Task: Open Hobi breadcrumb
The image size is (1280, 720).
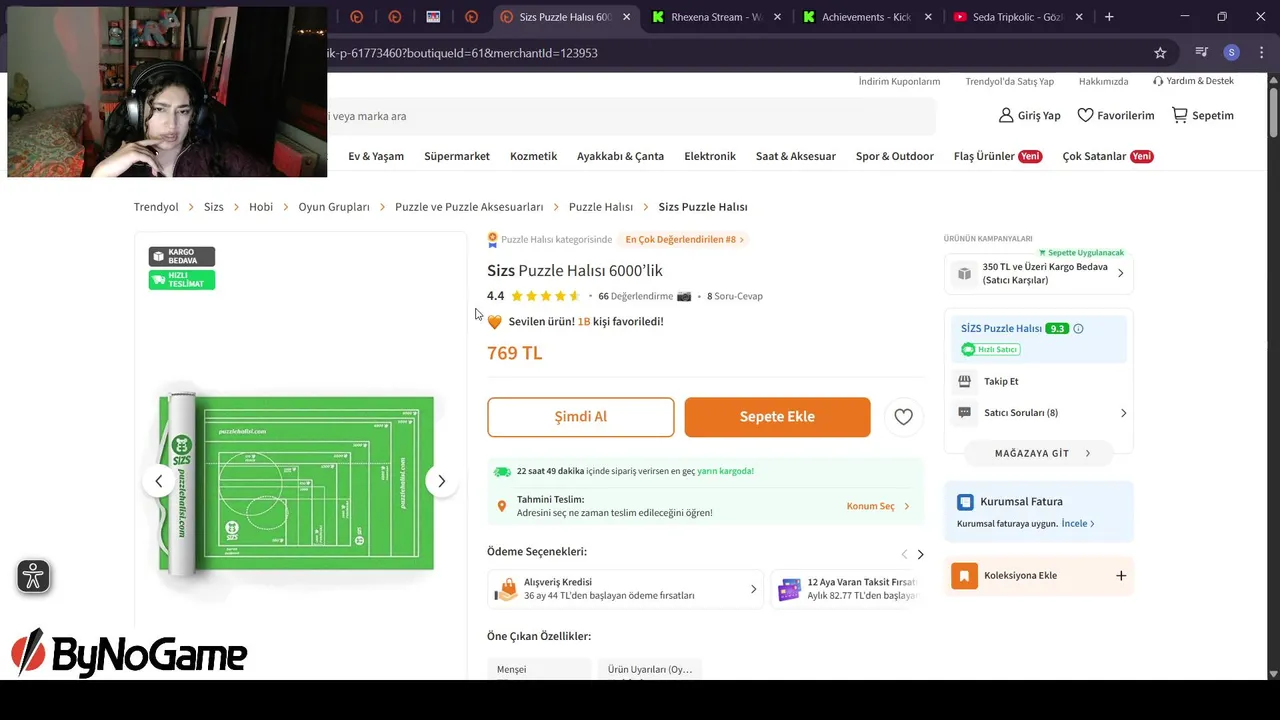Action: tap(261, 207)
